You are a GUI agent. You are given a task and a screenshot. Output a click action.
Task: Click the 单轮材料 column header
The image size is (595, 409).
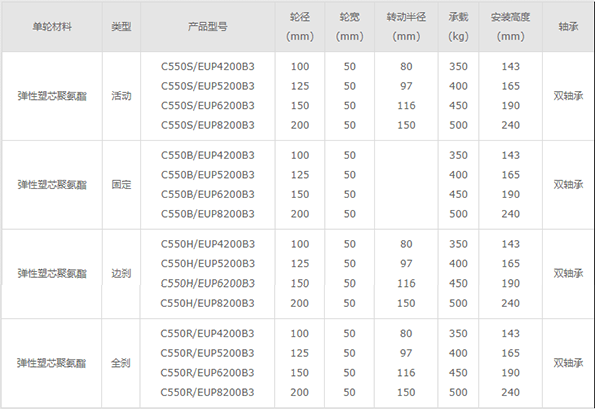pyautogui.click(x=52, y=27)
